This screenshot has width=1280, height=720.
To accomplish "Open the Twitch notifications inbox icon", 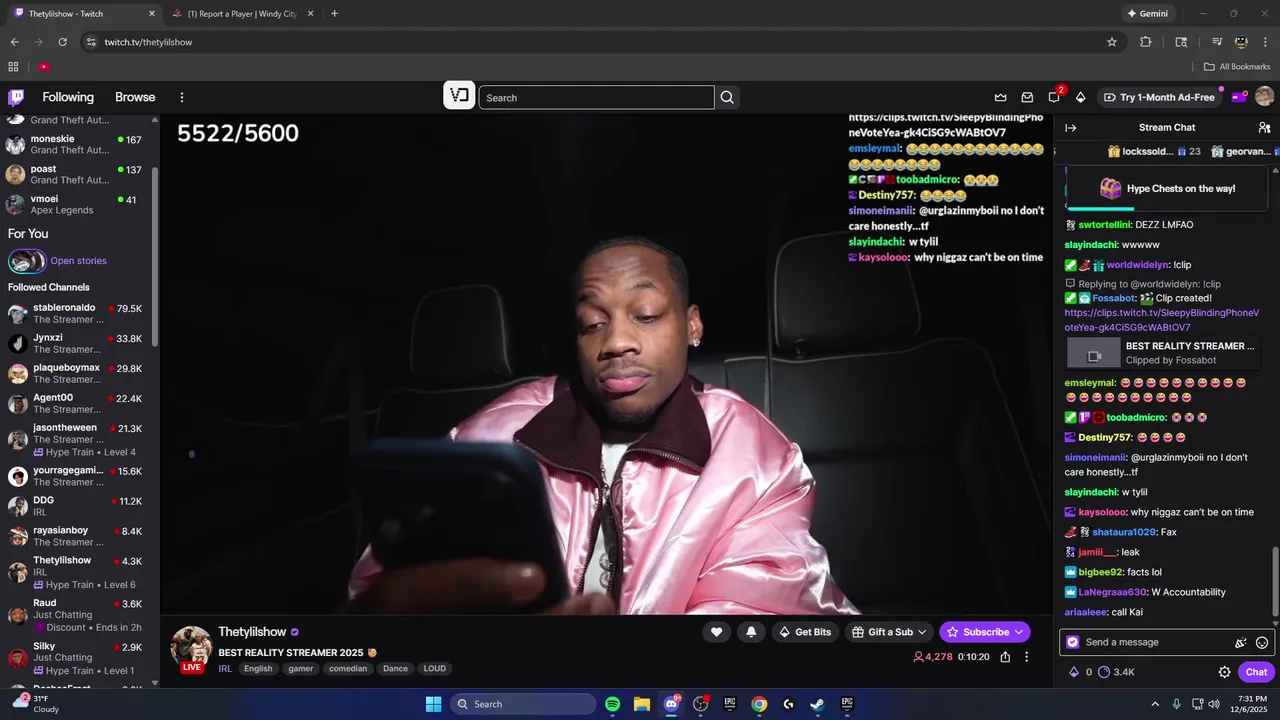I will click(1027, 97).
